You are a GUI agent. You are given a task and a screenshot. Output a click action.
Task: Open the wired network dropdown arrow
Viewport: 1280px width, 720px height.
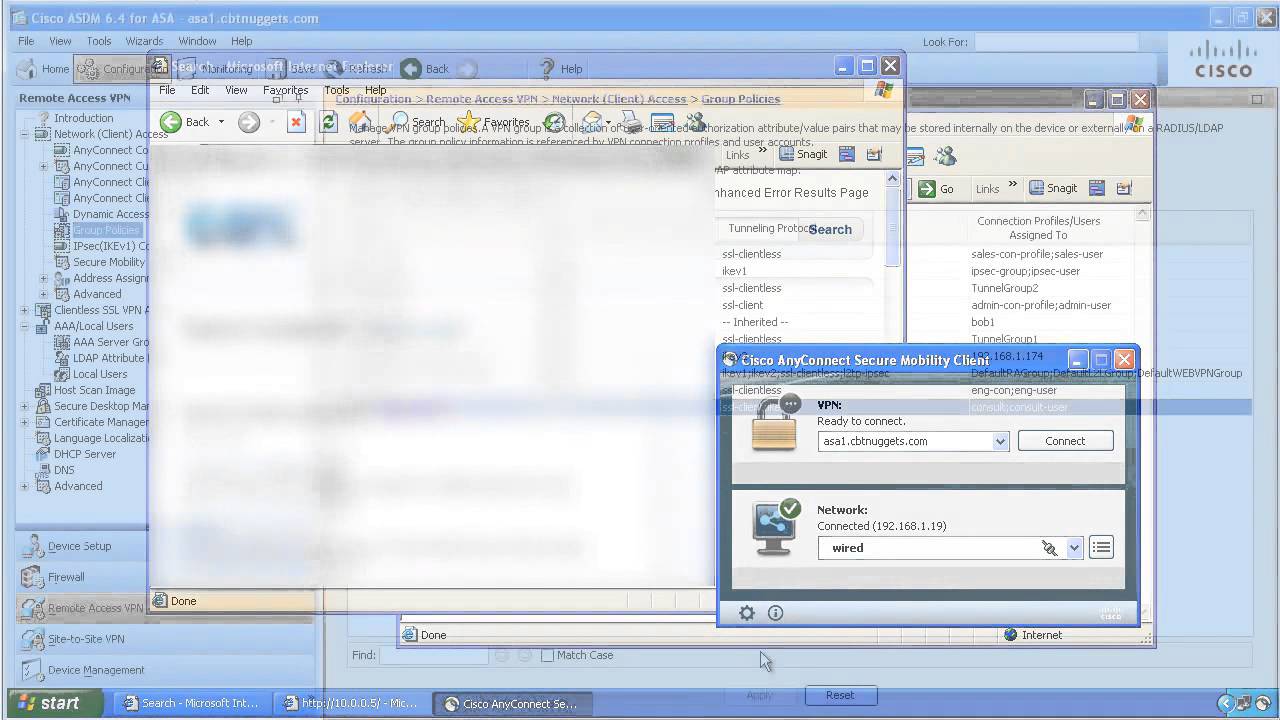[1074, 548]
